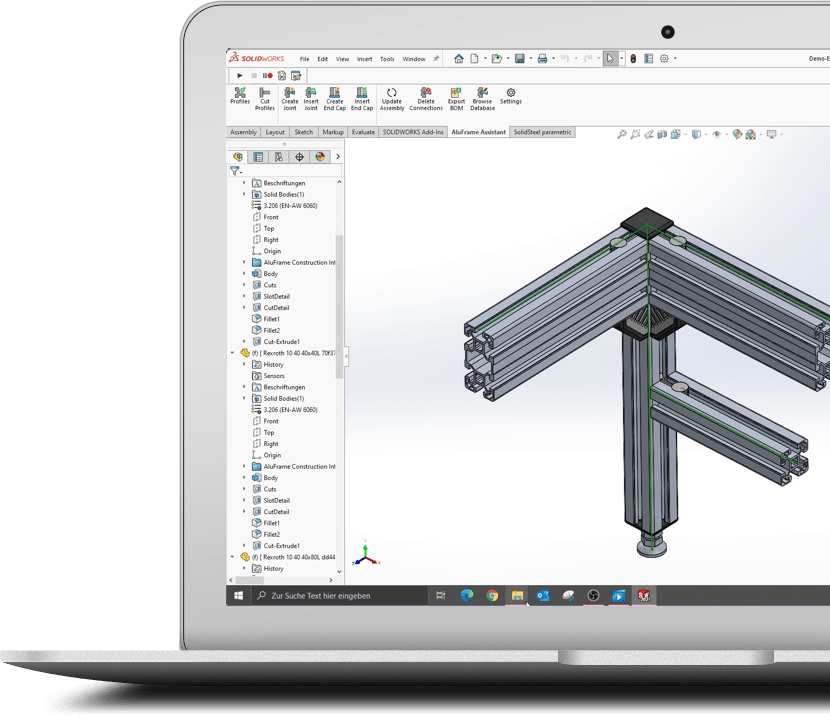Click the Cut Profiles tool

264,98
